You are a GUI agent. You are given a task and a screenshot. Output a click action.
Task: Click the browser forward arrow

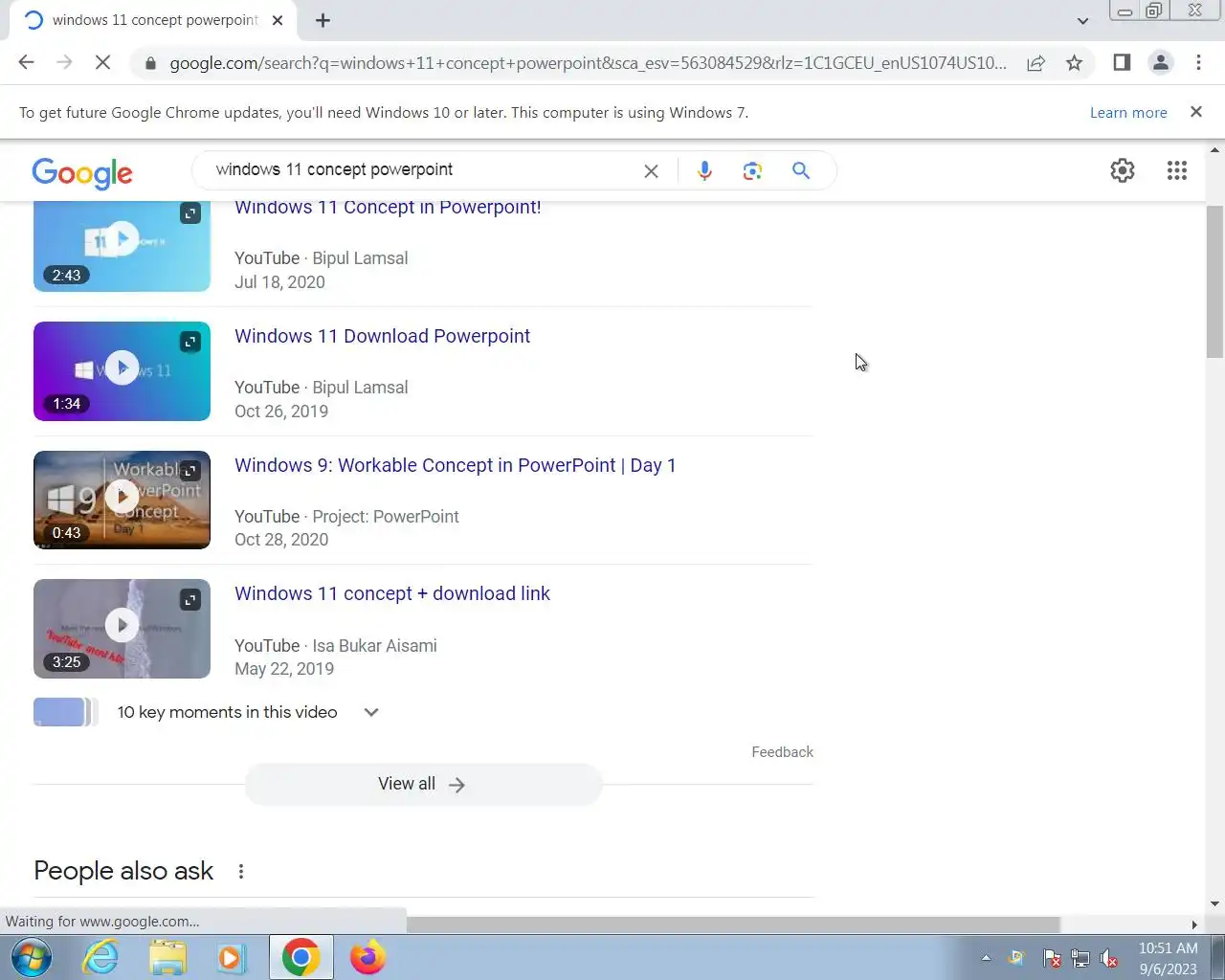point(64,62)
